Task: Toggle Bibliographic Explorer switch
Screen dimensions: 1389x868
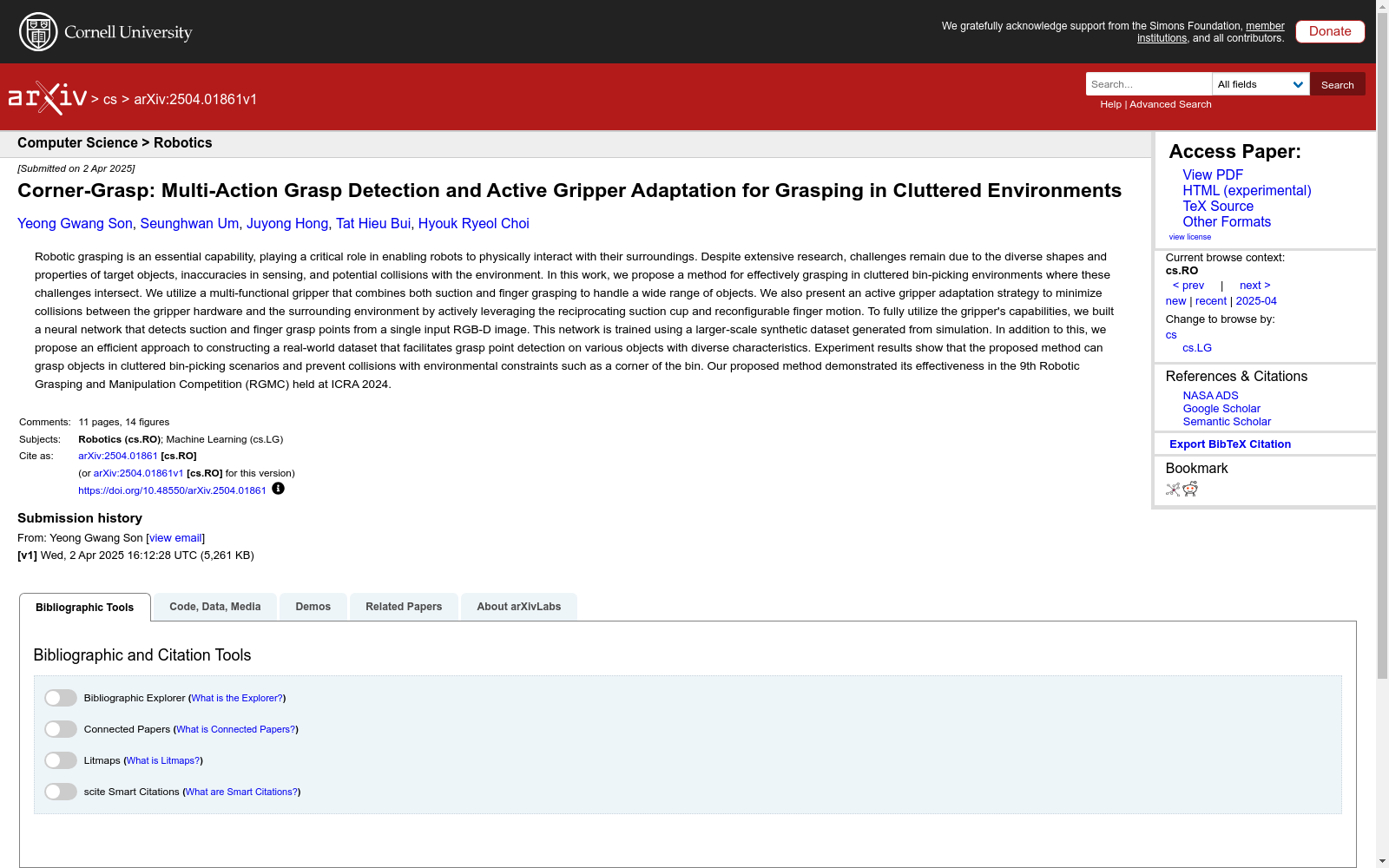Action: click(x=61, y=698)
